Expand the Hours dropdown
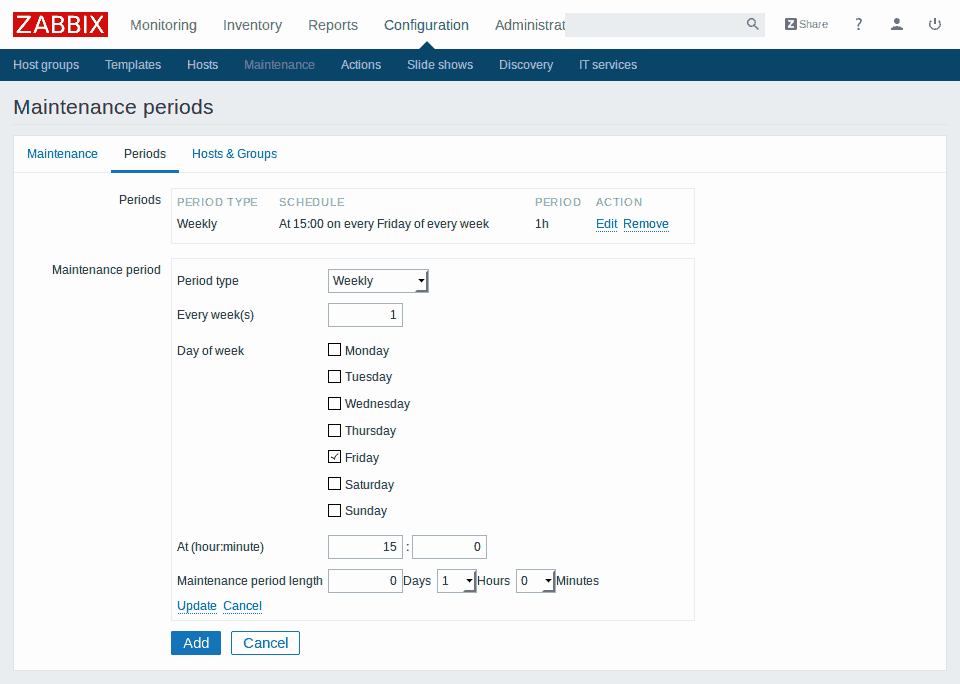960x684 pixels. 456,581
